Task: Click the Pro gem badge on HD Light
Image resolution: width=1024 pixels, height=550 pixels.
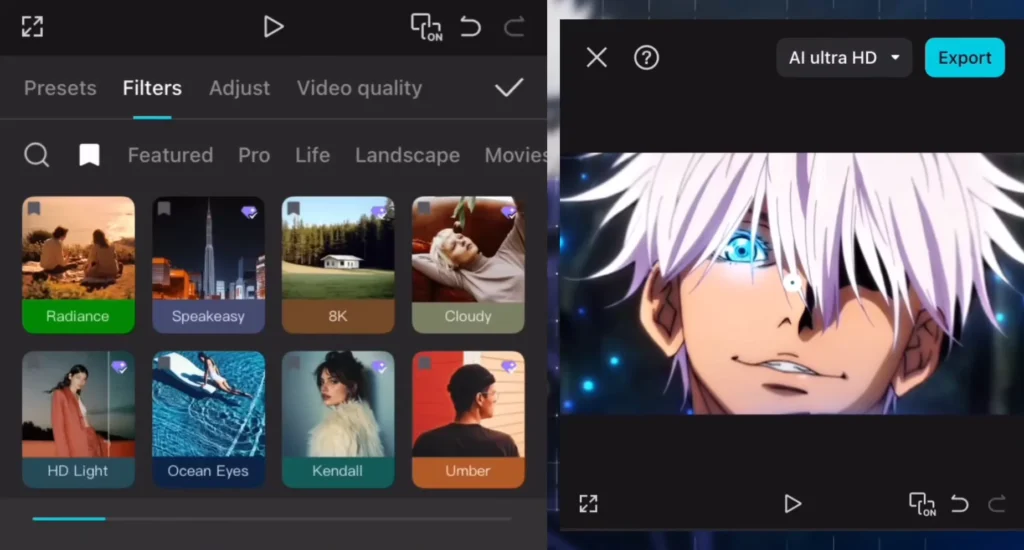Action: click(x=119, y=367)
